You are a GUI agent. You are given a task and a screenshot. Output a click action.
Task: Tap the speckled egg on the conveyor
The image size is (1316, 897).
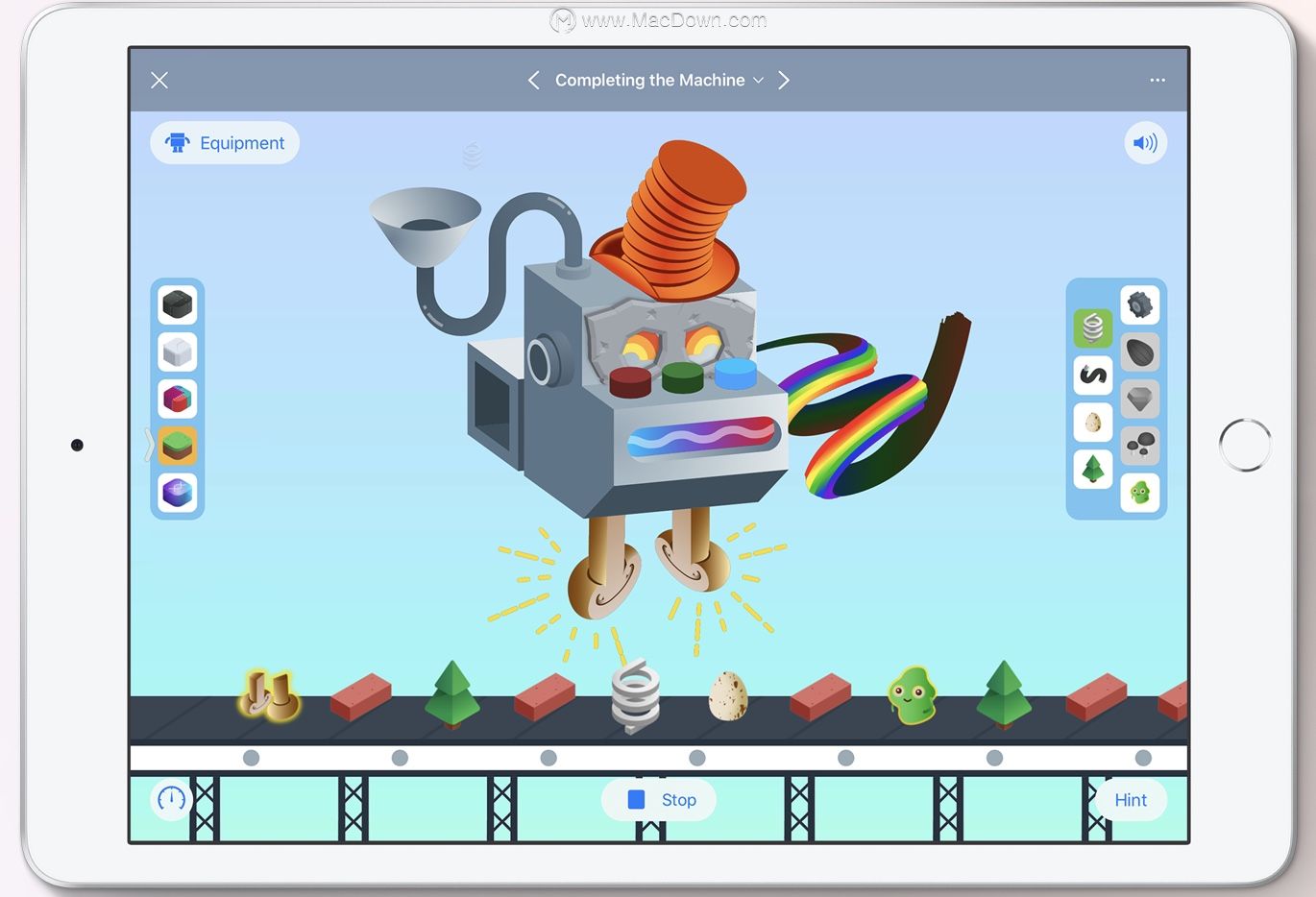pyautogui.click(x=727, y=695)
